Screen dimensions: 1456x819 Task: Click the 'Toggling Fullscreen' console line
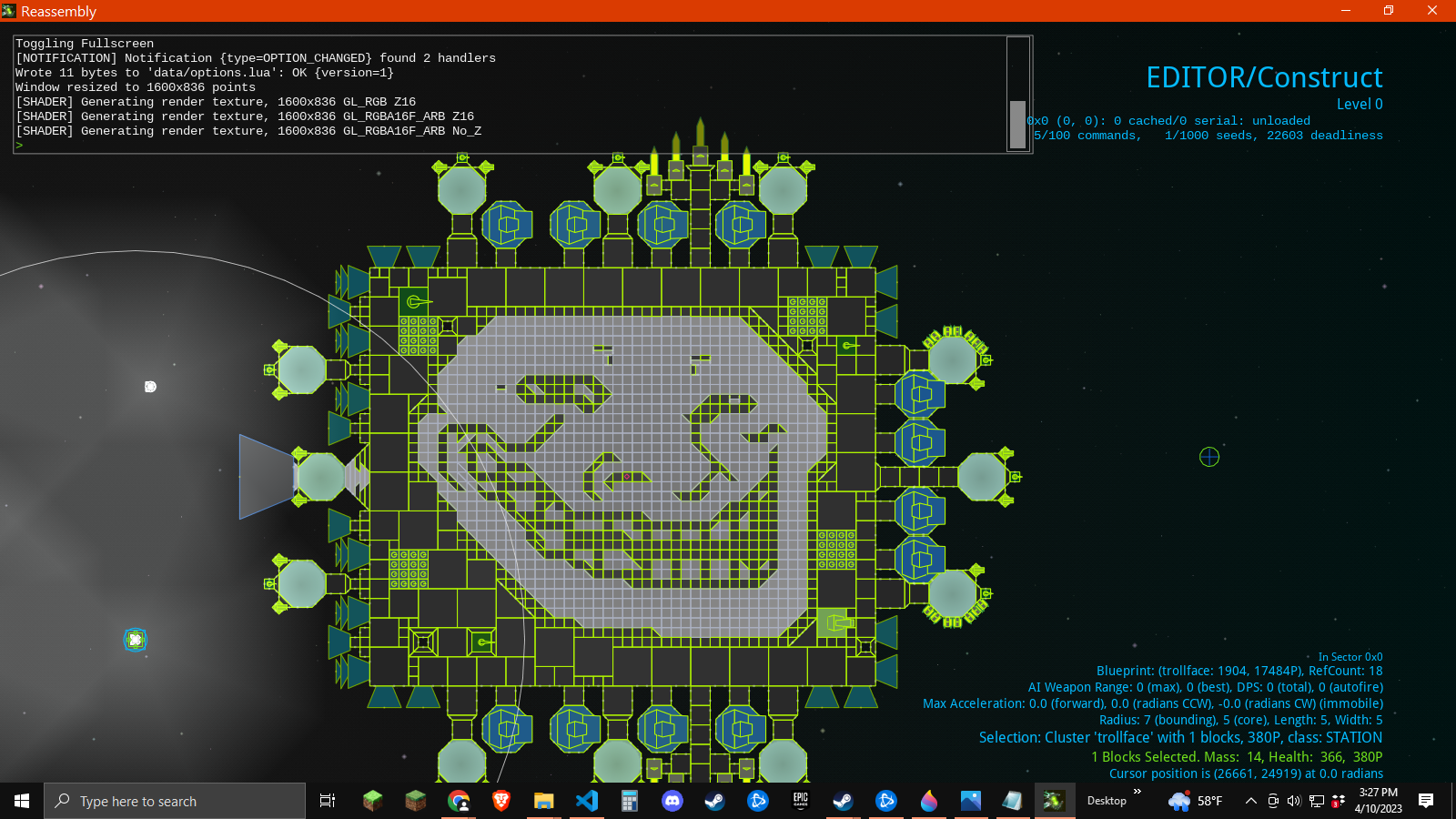pyautogui.click(x=85, y=44)
